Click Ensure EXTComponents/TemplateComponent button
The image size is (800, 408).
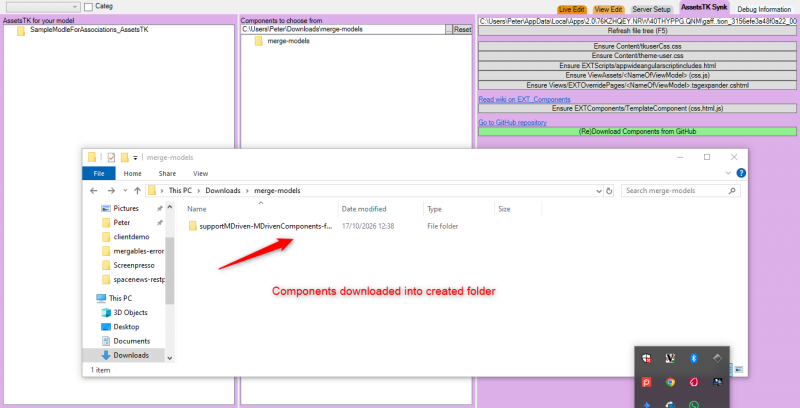pos(637,108)
